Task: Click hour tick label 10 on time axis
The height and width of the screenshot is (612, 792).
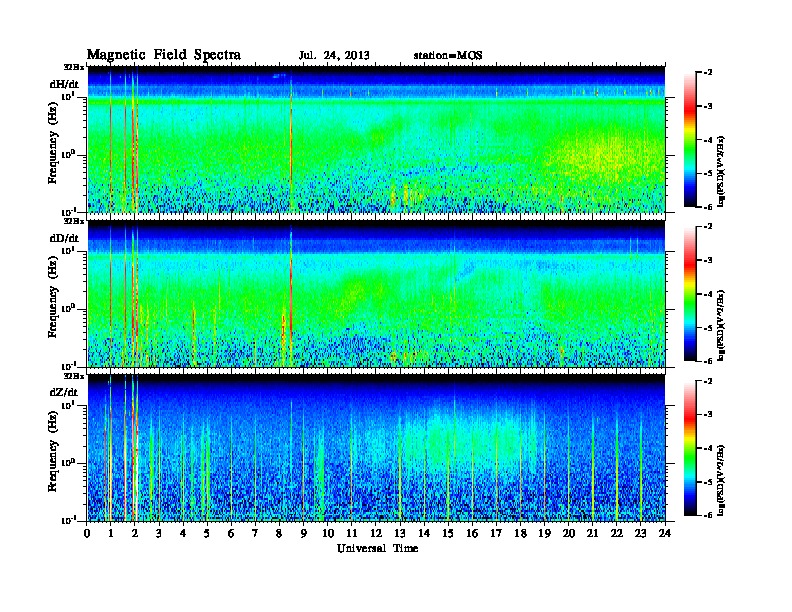Action: (328, 534)
